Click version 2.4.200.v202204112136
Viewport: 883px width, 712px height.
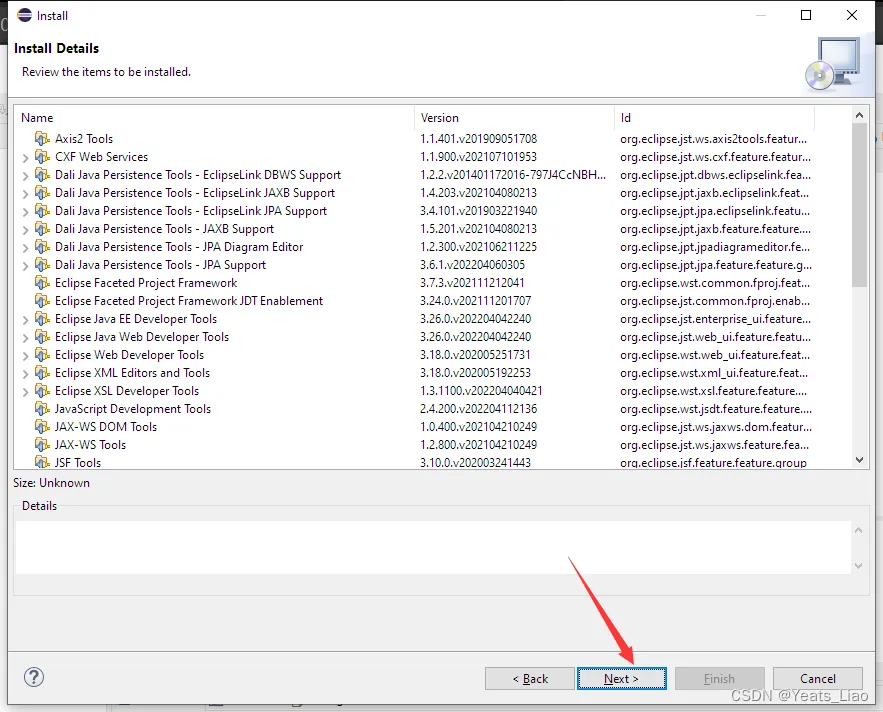point(479,409)
